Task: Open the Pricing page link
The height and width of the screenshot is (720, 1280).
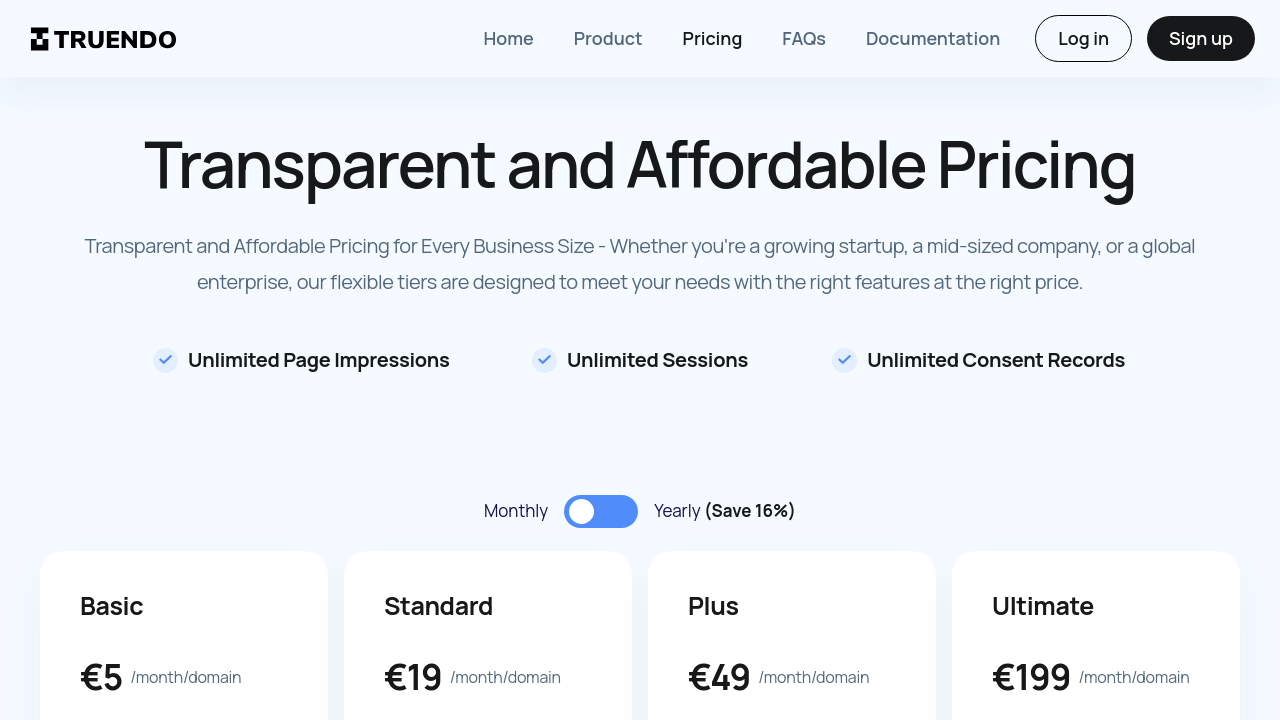Action: coord(712,39)
